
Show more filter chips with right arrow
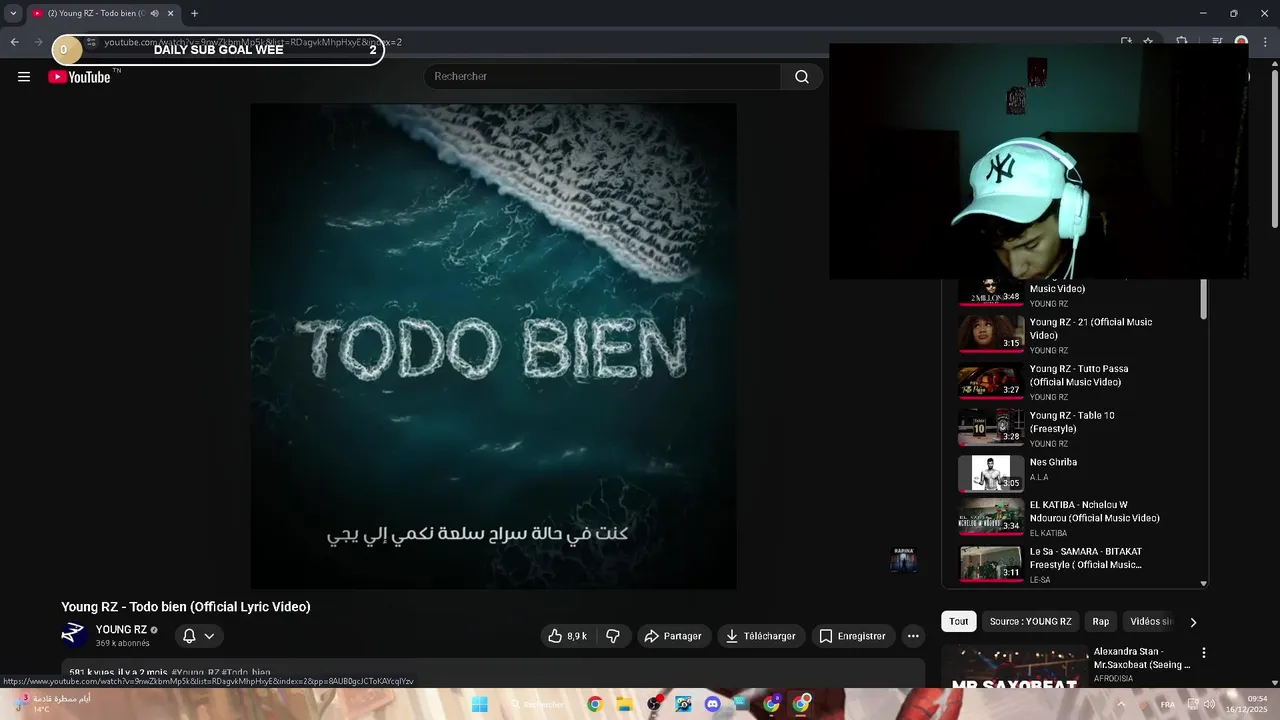point(1193,622)
